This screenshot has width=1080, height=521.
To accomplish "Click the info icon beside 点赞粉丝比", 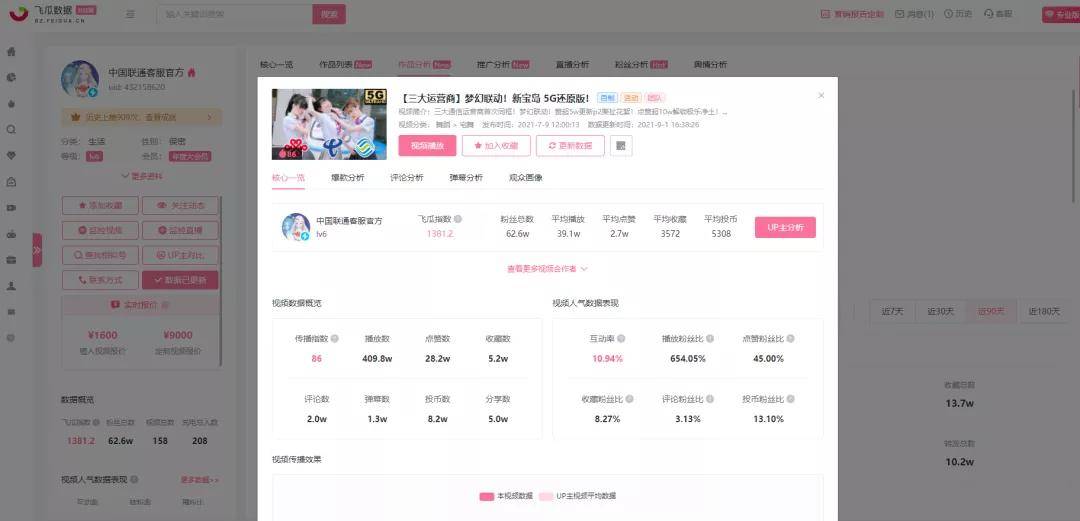I will coord(791,338).
